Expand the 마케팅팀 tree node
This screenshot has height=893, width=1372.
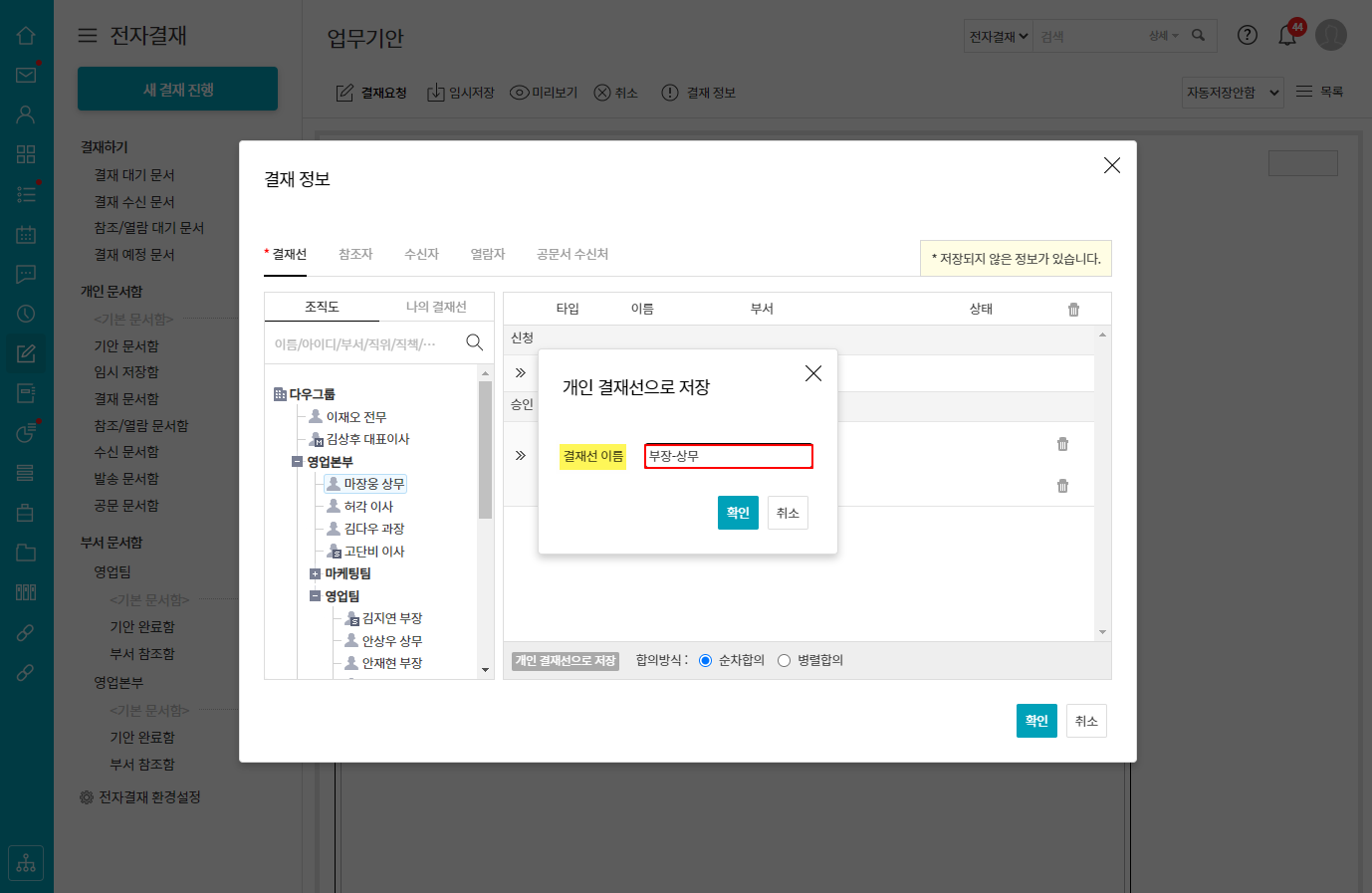pyautogui.click(x=315, y=573)
